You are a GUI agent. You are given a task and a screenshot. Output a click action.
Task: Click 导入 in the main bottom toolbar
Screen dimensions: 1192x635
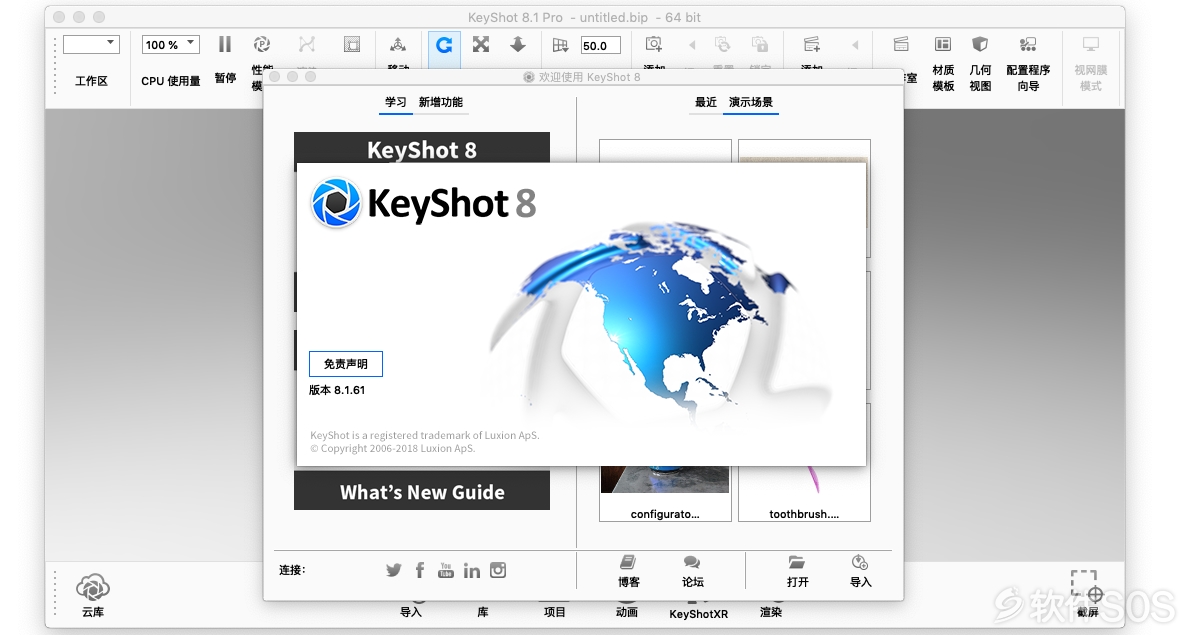pyautogui.click(x=411, y=611)
